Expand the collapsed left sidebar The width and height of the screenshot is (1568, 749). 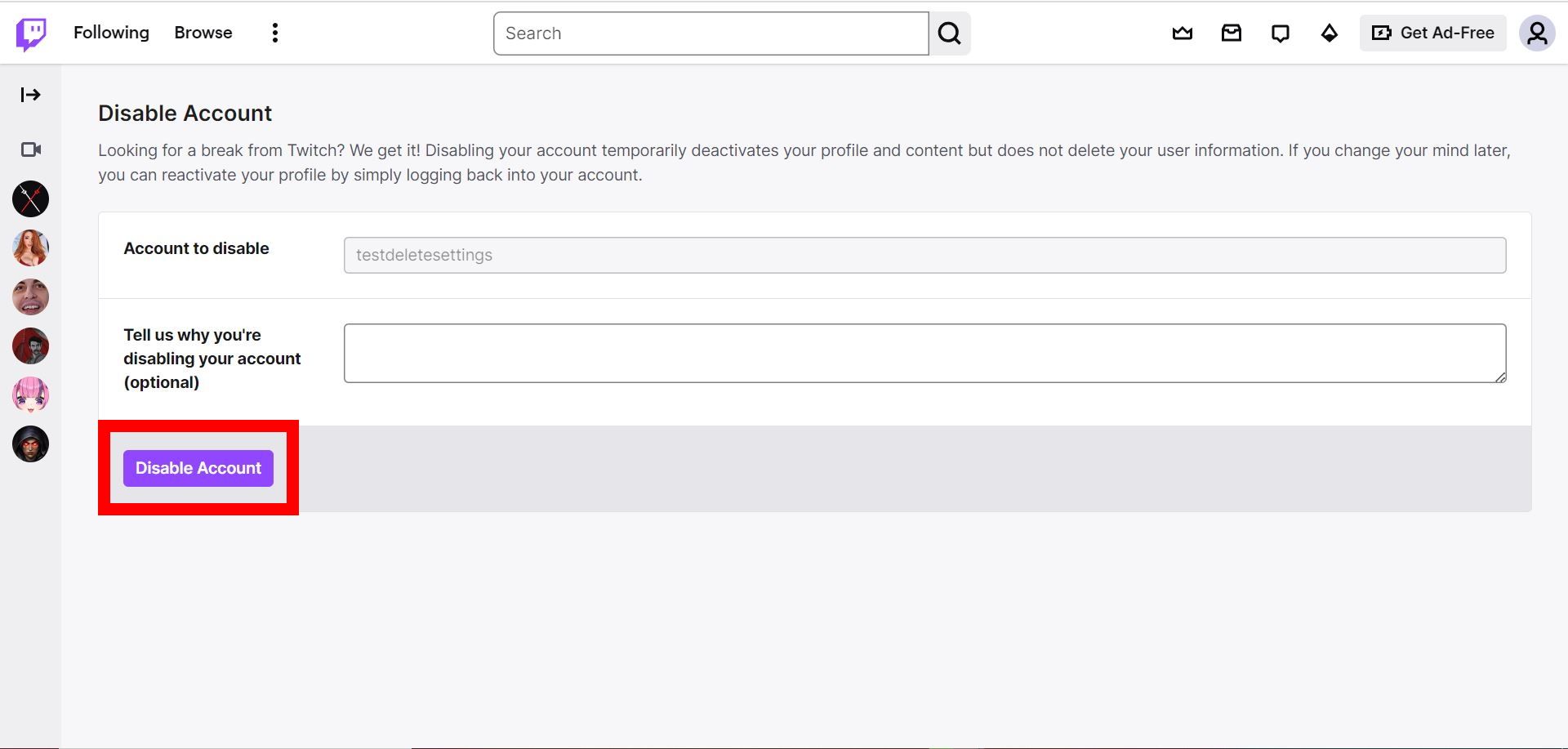pos(30,95)
